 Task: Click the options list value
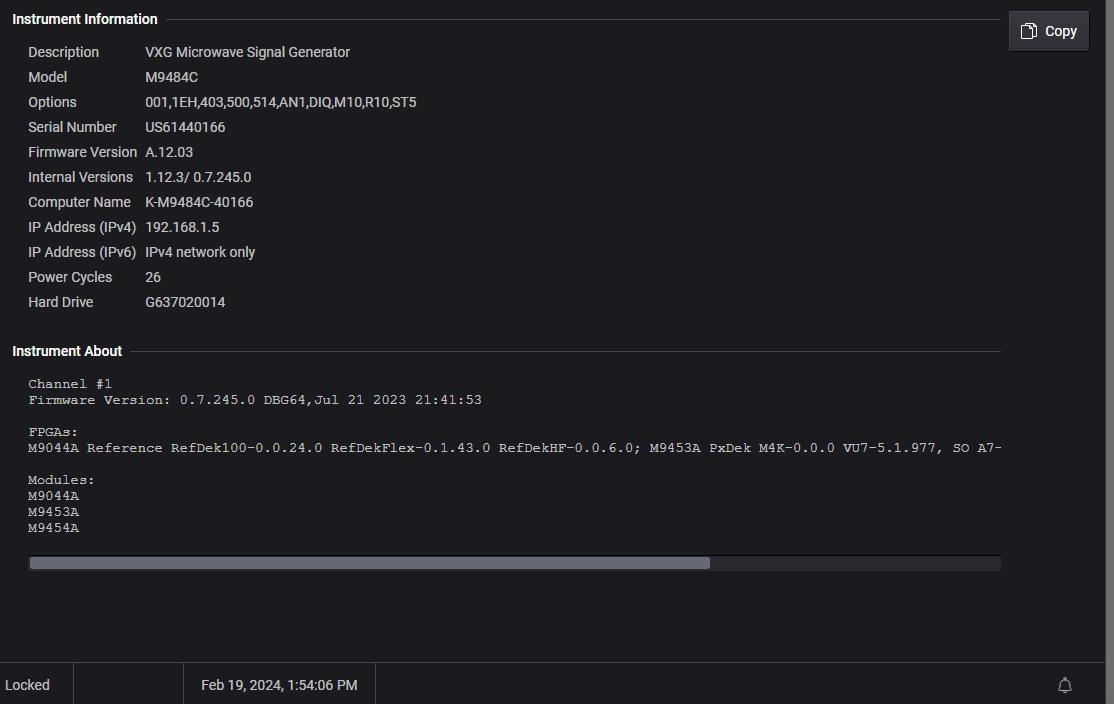[280, 102]
